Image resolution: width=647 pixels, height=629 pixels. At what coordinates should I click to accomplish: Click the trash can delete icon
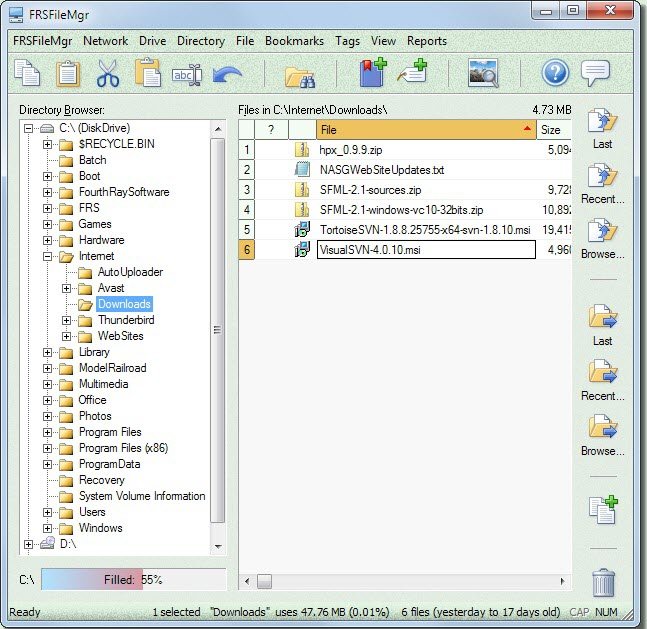(x=603, y=583)
